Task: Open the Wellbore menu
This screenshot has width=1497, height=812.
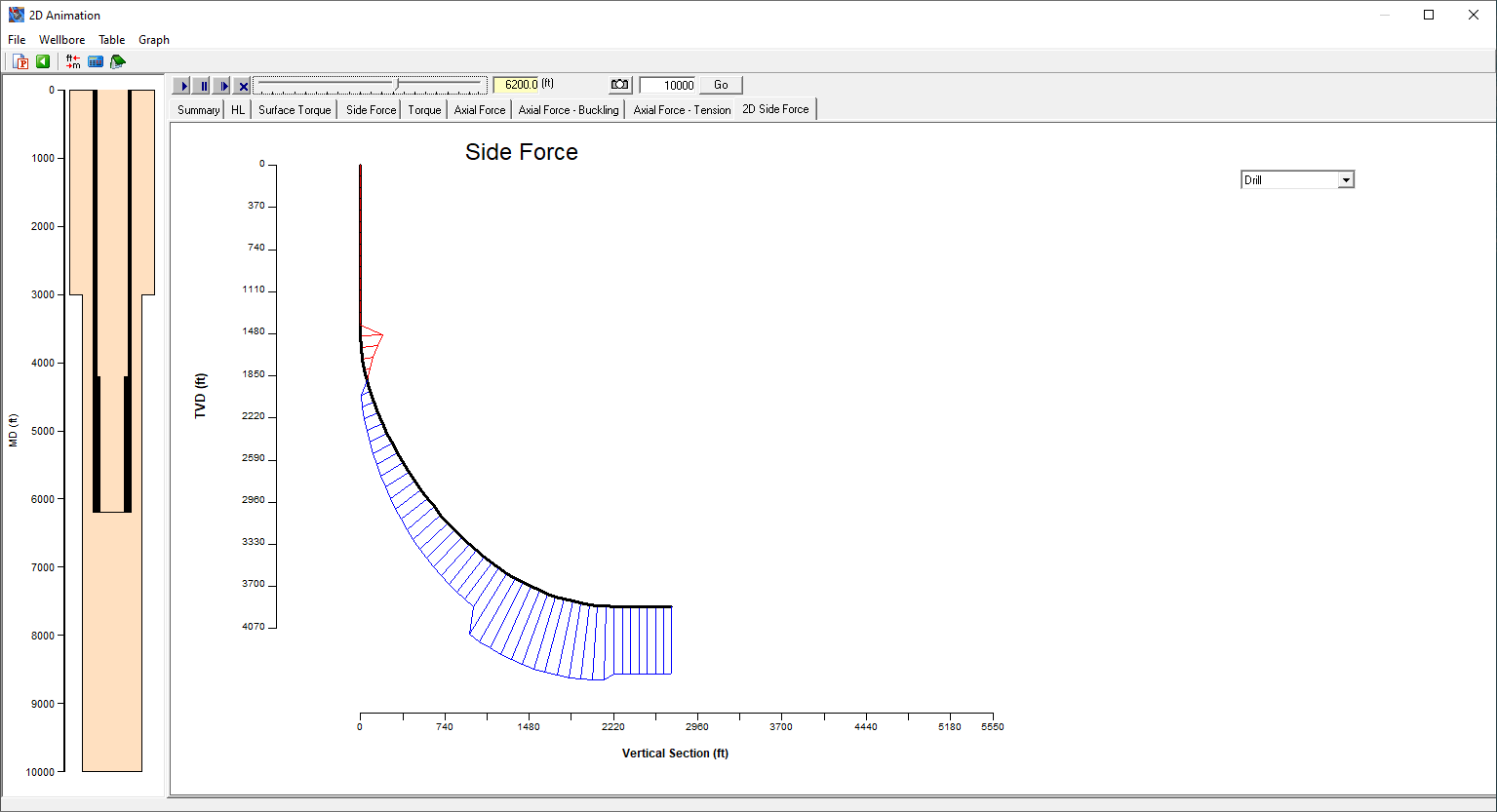Action: [x=61, y=40]
